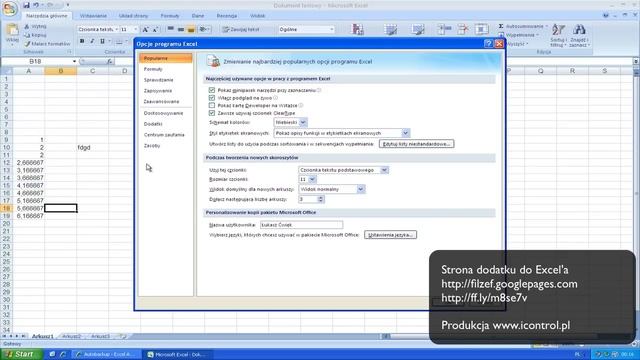Open Znajdź i zaznacz binoculars menu

point(579,35)
